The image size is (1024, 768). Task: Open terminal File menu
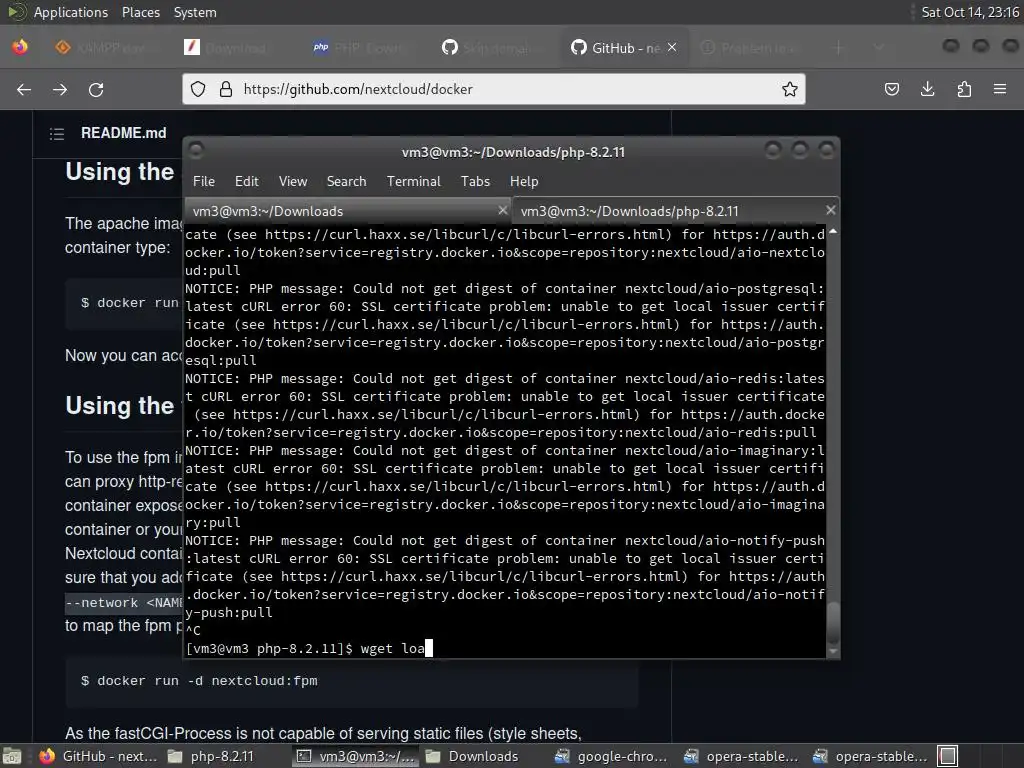coord(204,182)
